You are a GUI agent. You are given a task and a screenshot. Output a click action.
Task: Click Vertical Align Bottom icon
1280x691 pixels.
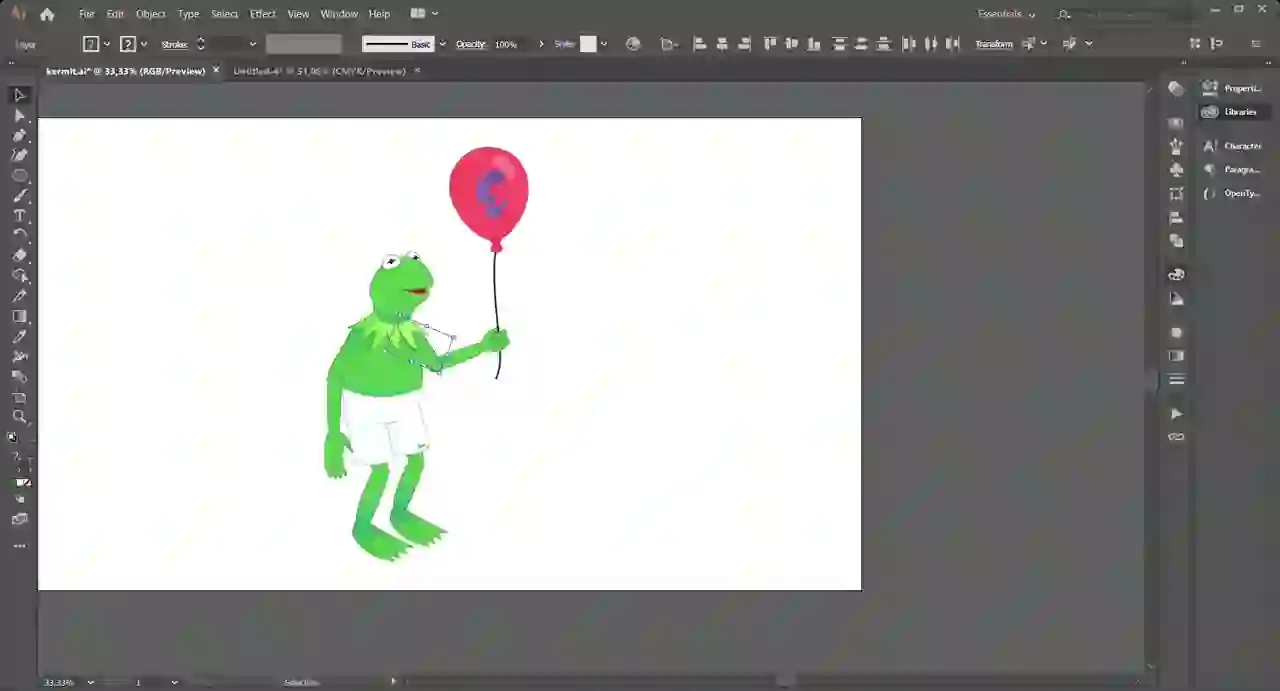[814, 44]
